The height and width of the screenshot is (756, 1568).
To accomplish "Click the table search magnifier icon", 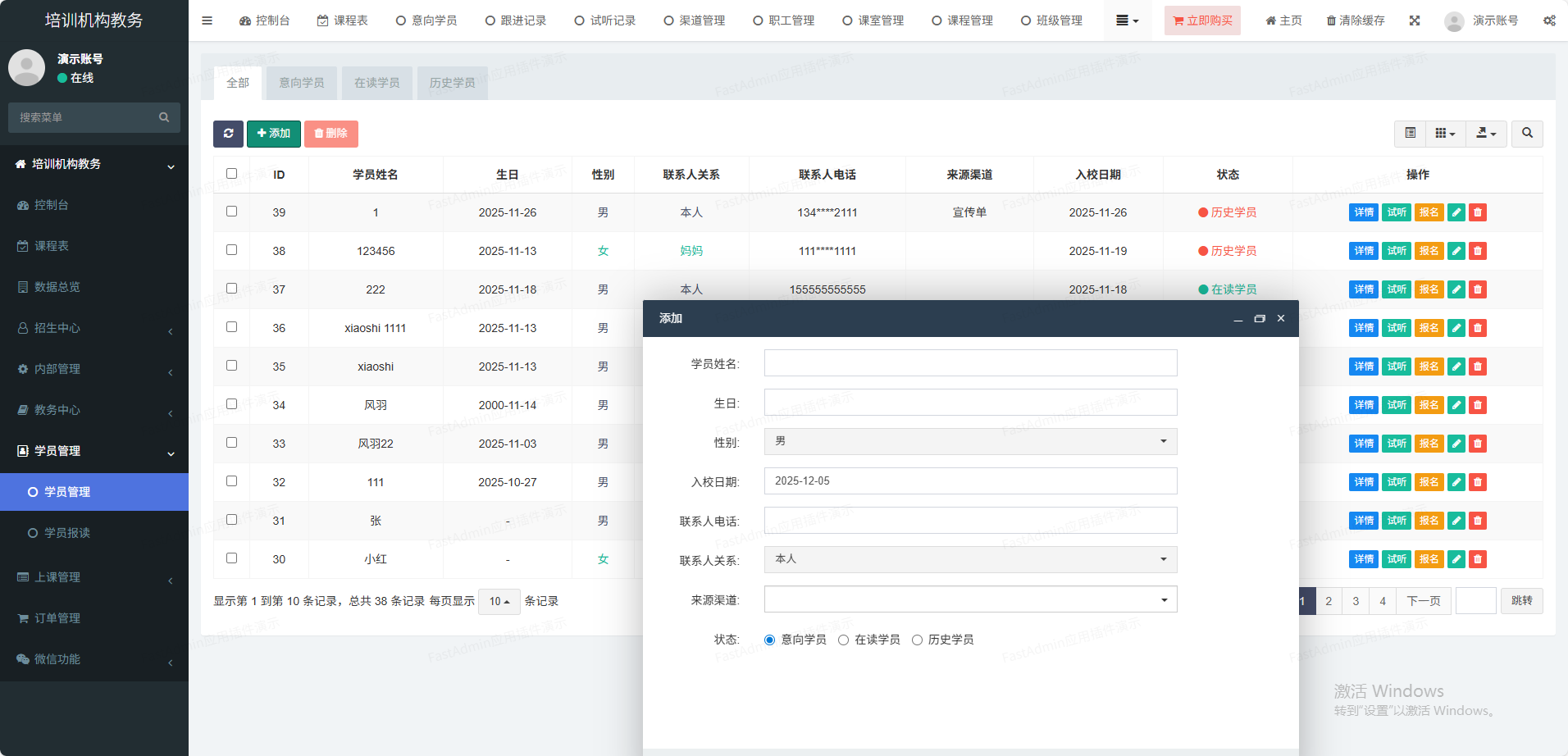I will tap(1527, 134).
